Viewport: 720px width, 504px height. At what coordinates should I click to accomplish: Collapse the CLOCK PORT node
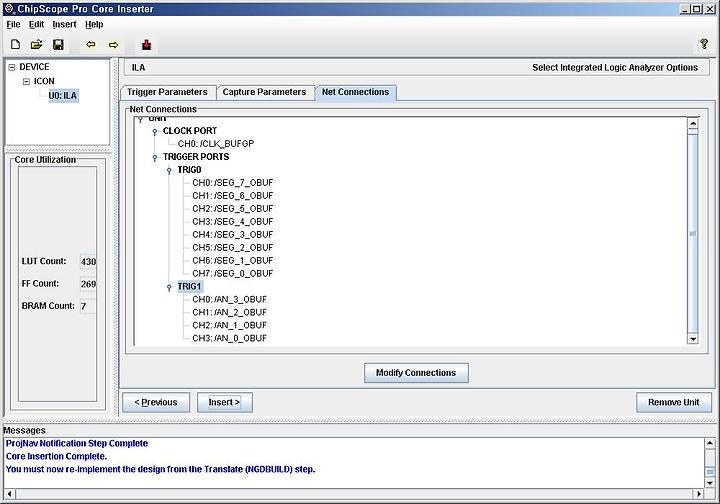[x=155, y=132]
